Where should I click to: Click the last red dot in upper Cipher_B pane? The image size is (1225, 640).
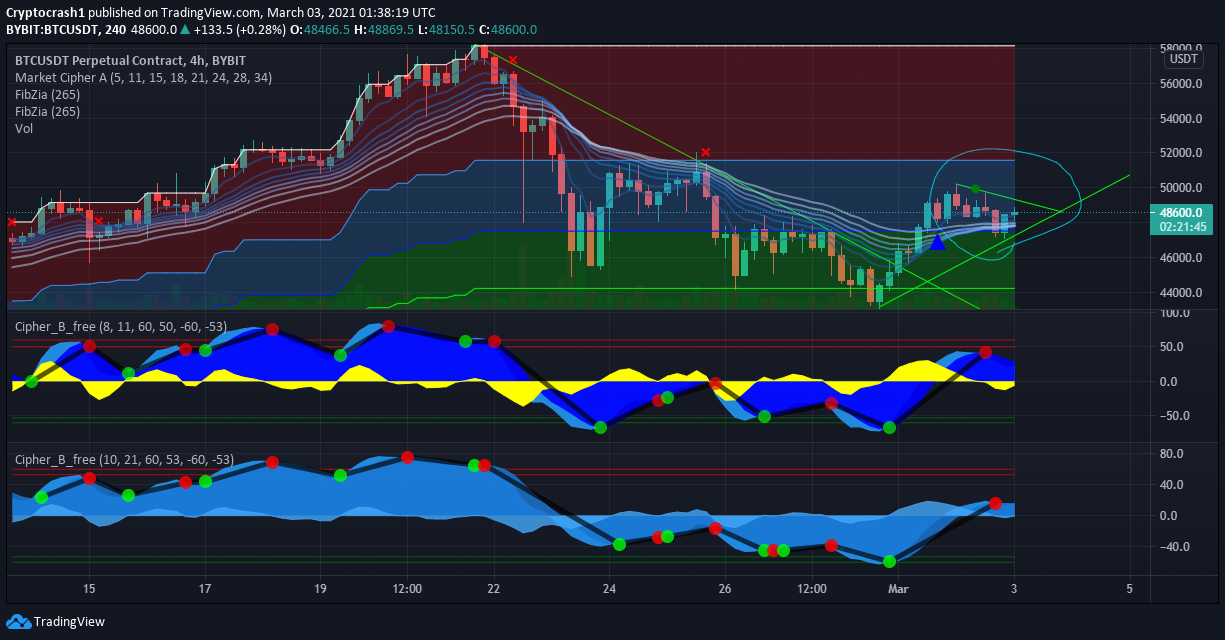(x=985, y=352)
